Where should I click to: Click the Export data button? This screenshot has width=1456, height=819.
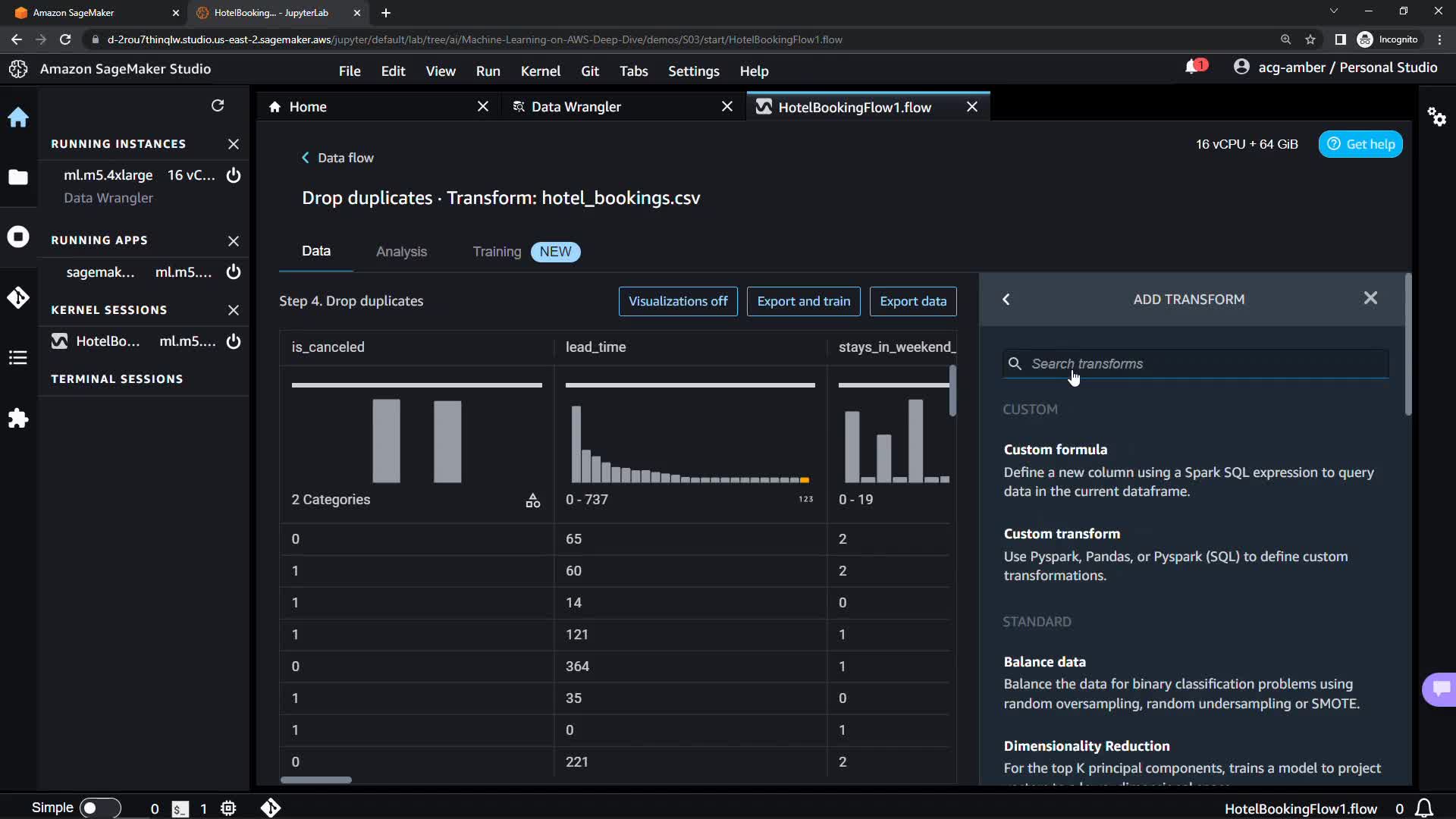coord(912,301)
